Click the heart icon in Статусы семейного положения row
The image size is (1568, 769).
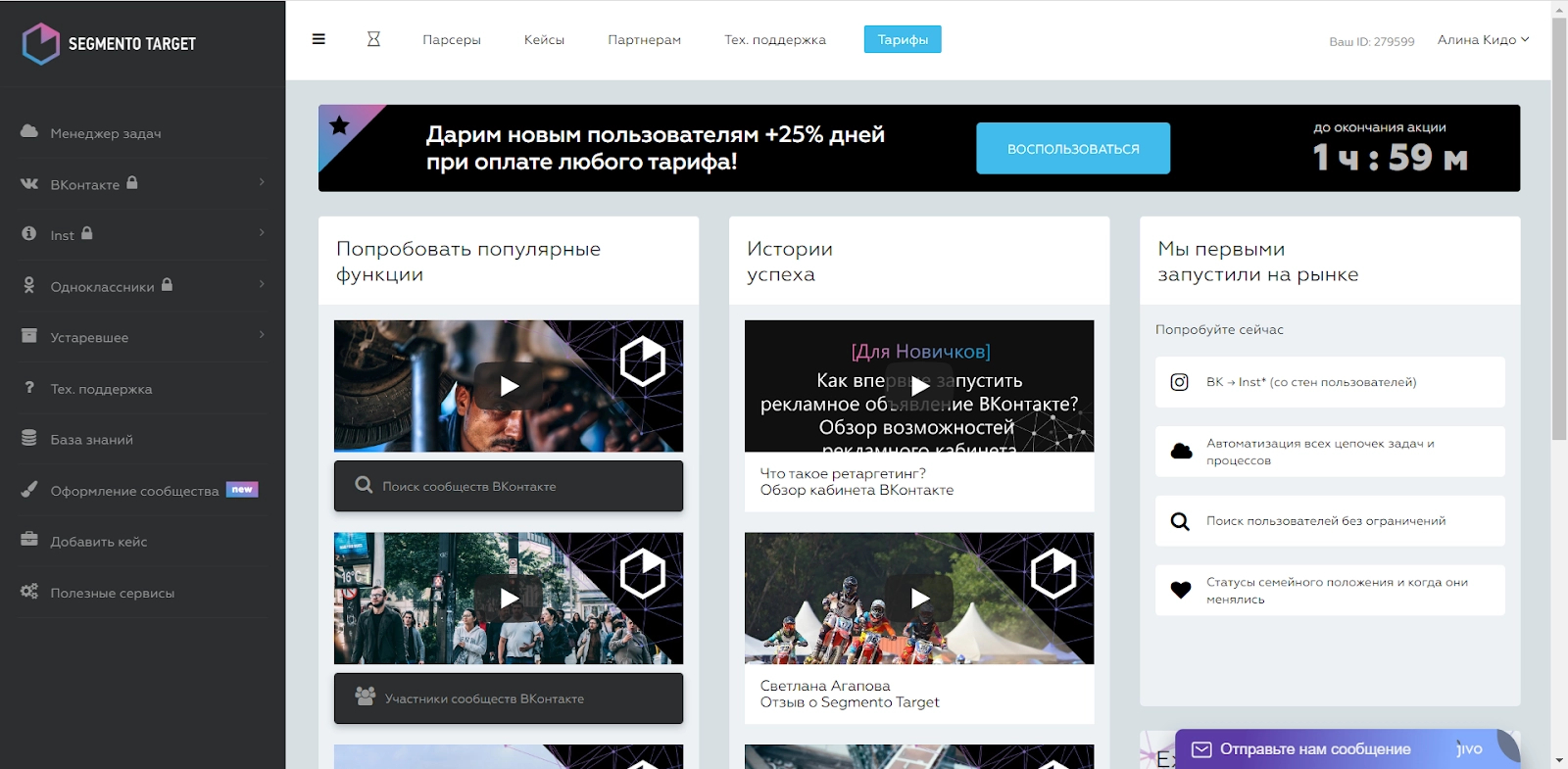[x=1181, y=590]
